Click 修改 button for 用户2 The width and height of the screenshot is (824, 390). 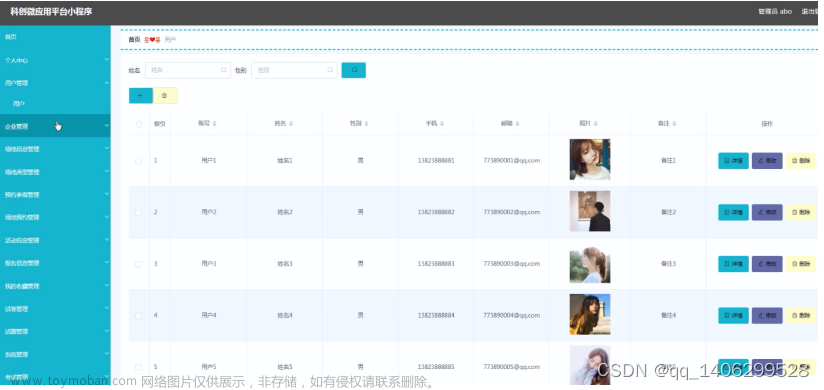pos(767,212)
